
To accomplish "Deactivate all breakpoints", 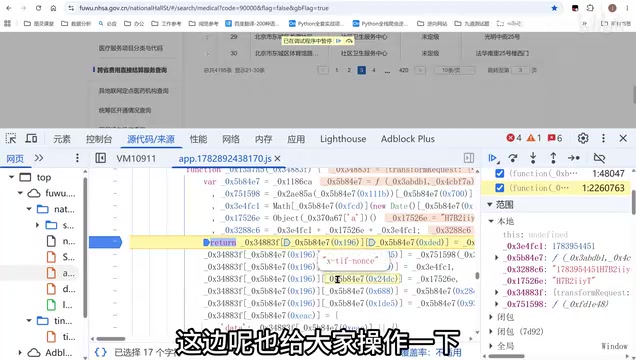I will coord(599,158).
